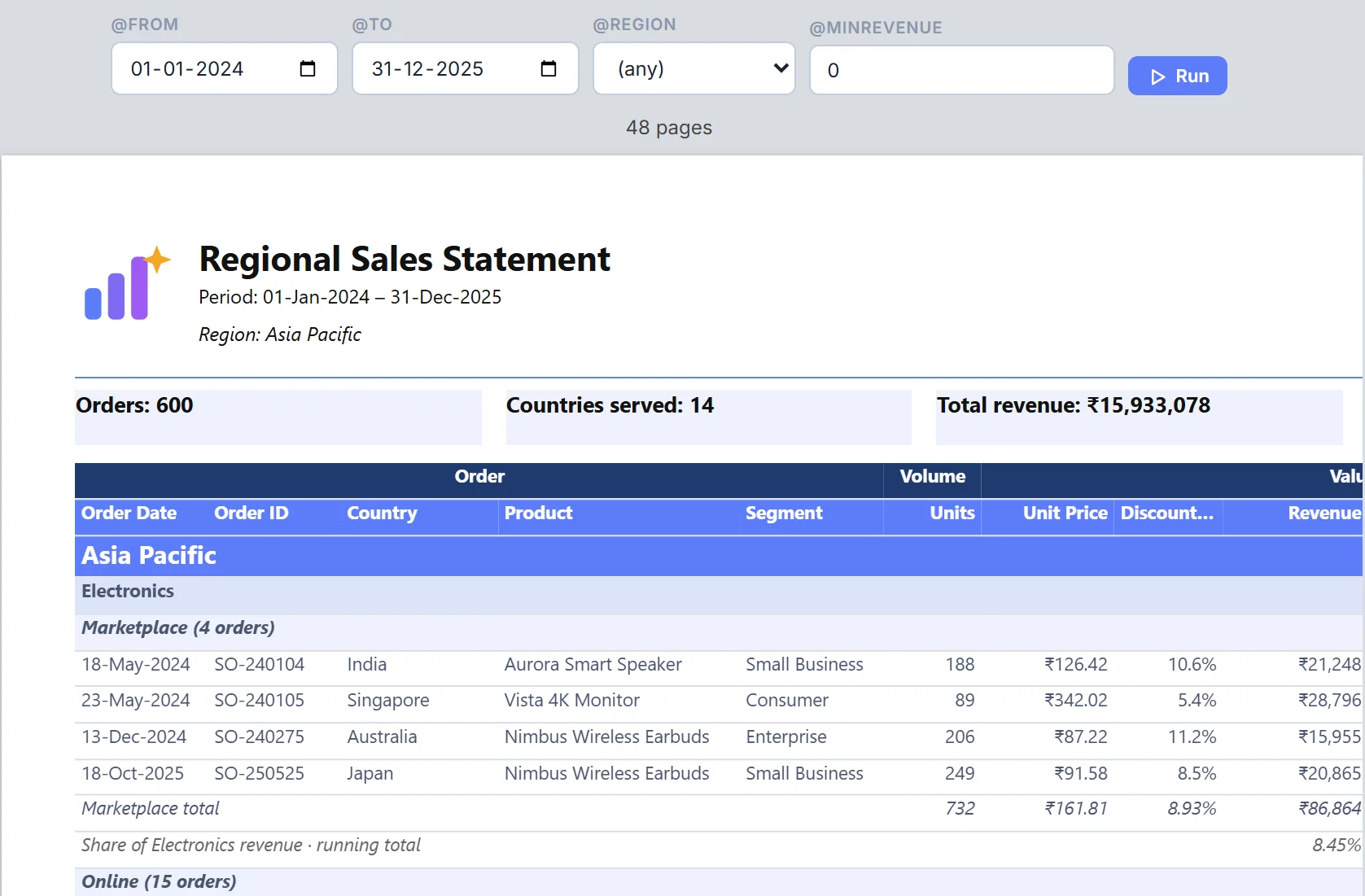Click the Units column header

point(952,514)
